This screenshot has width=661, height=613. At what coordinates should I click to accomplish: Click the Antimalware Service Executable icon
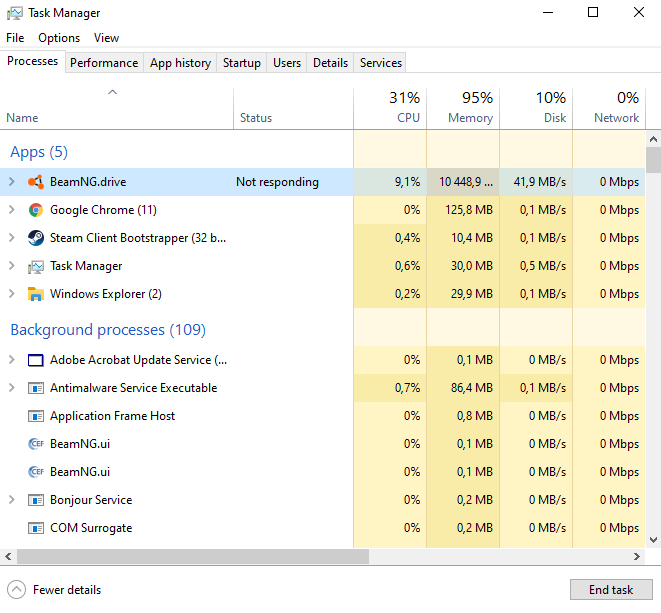tap(36, 388)
